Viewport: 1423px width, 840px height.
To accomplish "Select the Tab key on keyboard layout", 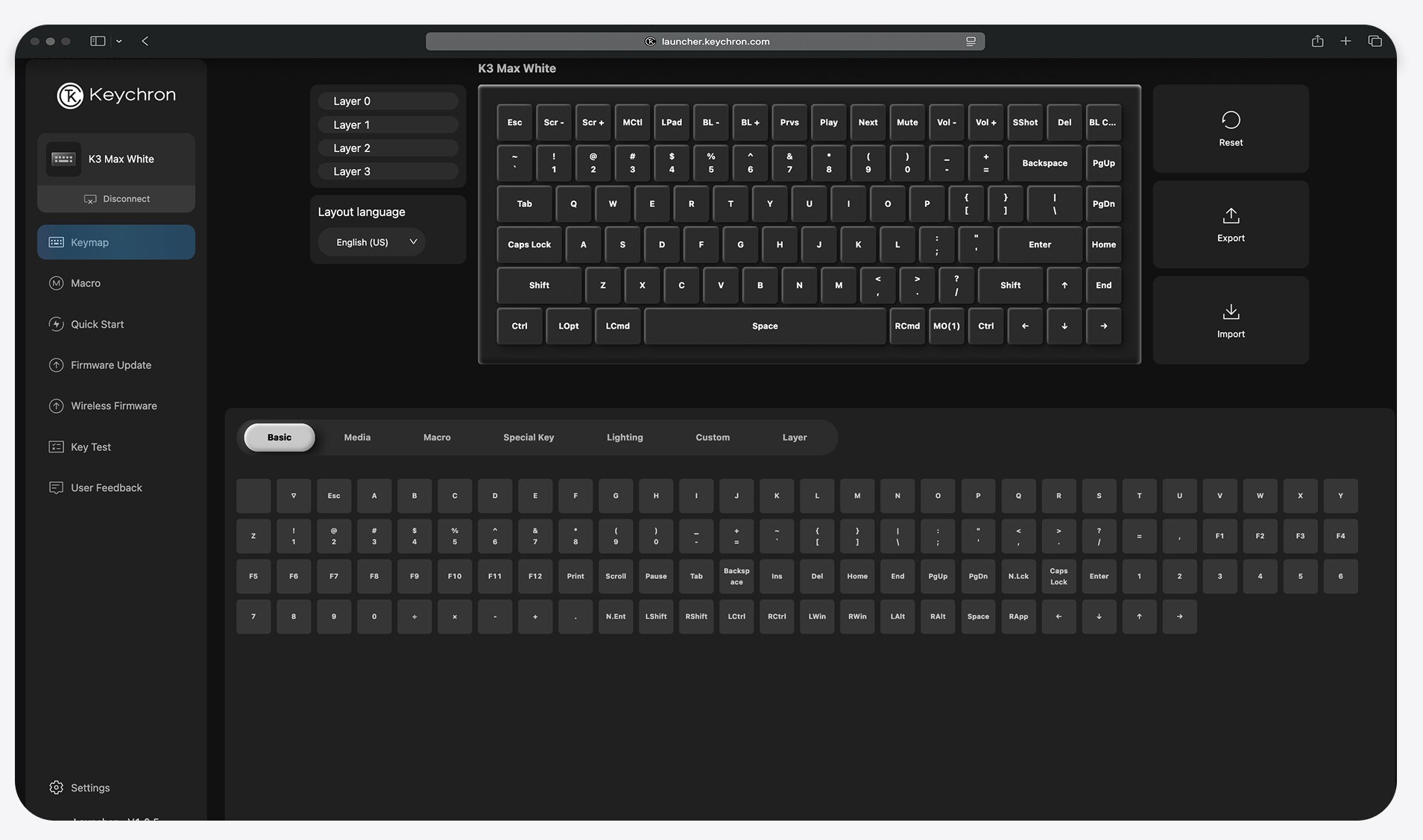I will point(525,204).
